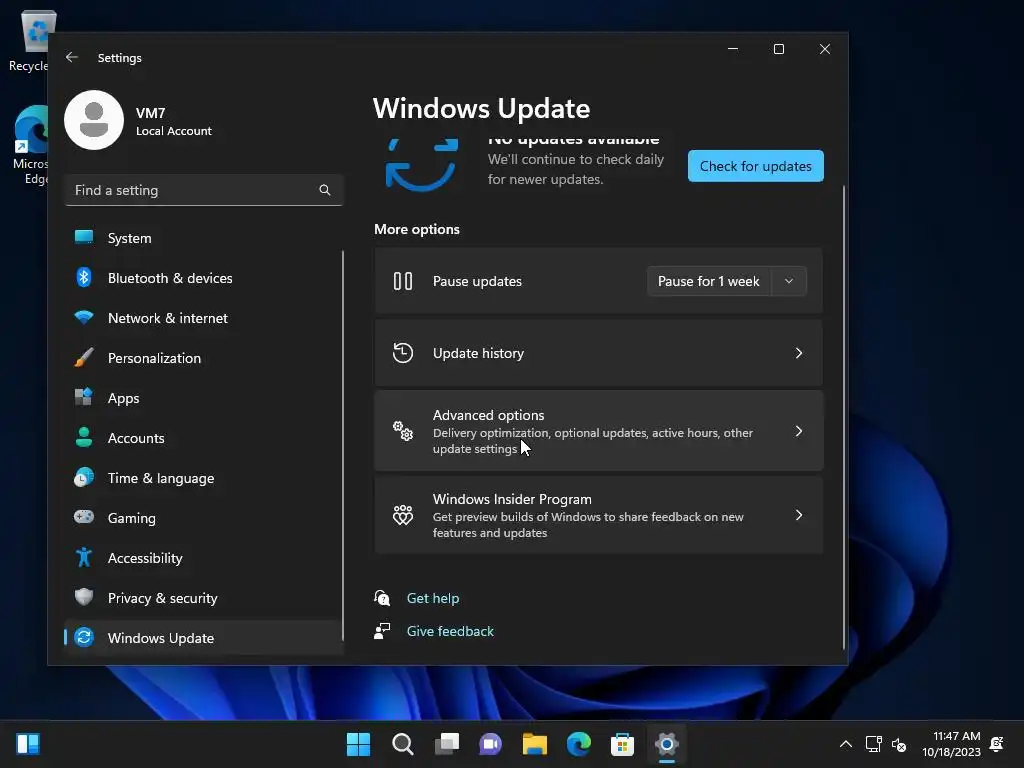The image size is (1024, 768).
Task: Click Pause for 1 week button
Action: [709, 281]
